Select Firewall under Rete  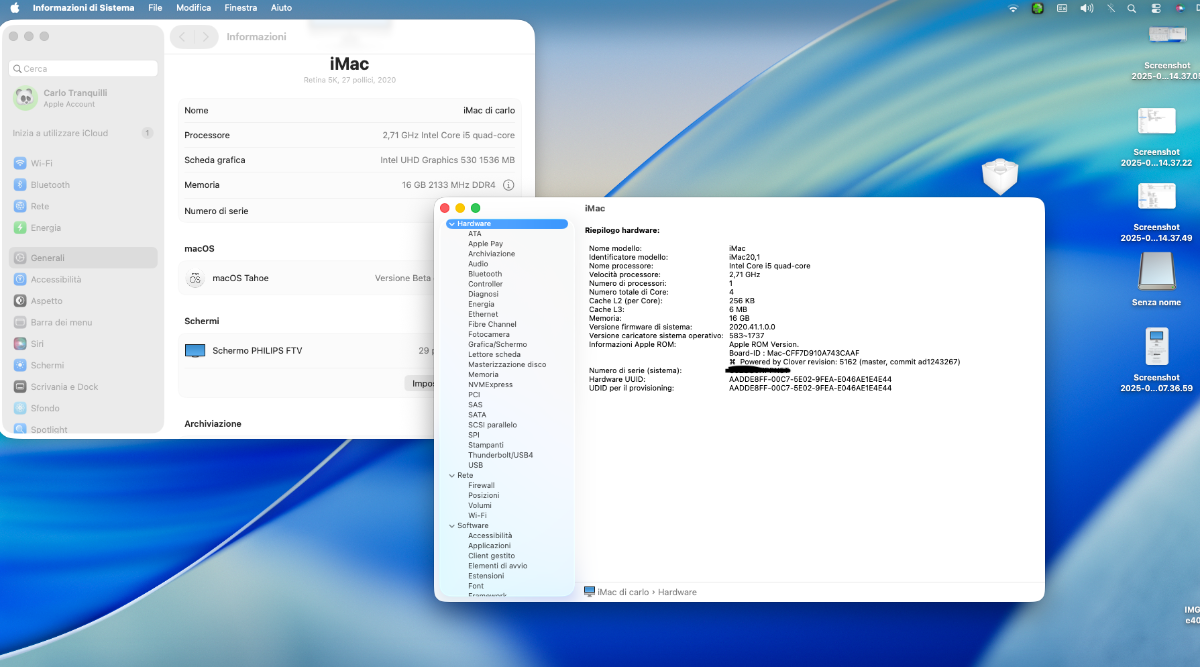click(481, 485)
